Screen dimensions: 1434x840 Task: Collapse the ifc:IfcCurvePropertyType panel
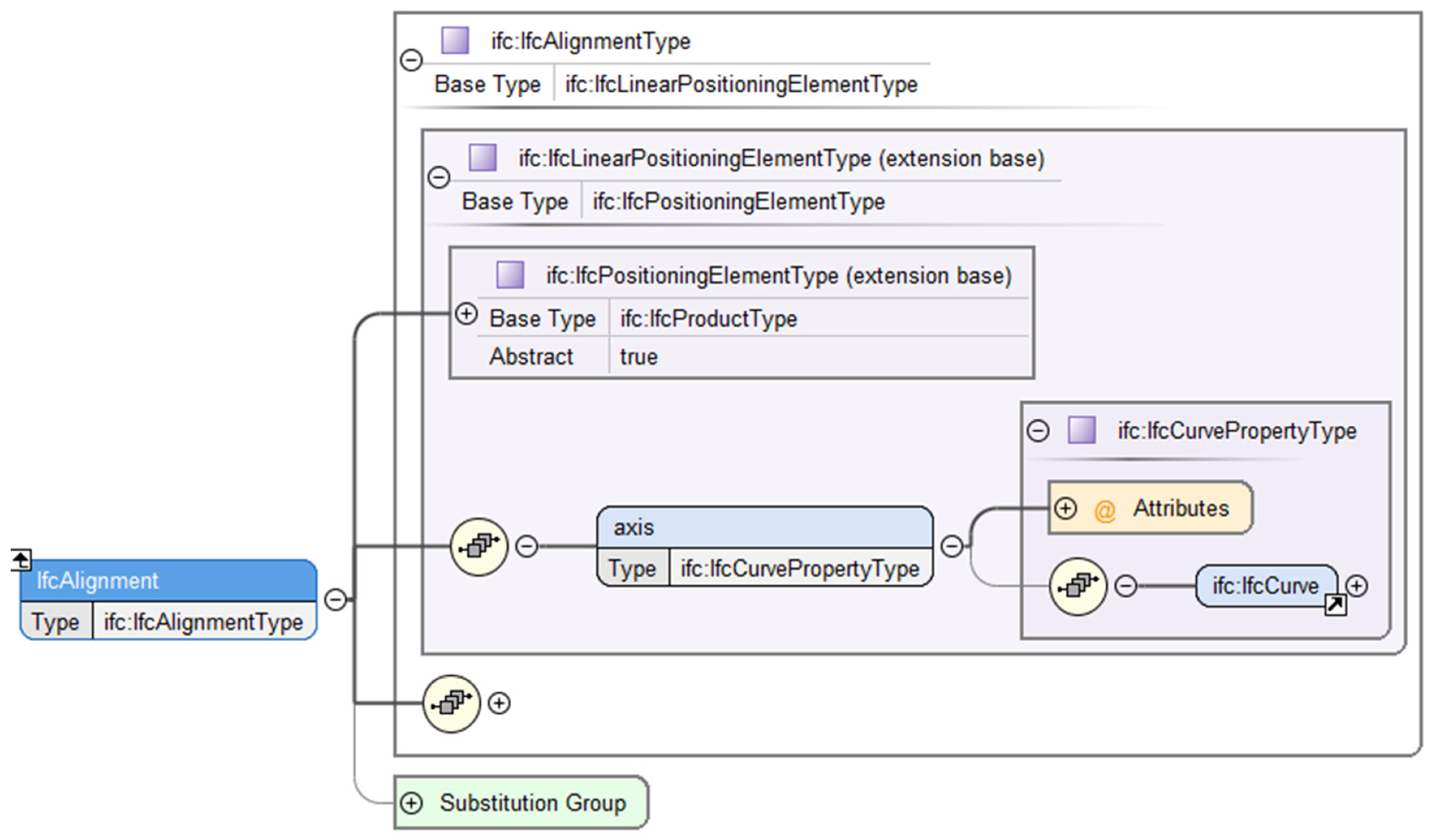[1038, 431]
